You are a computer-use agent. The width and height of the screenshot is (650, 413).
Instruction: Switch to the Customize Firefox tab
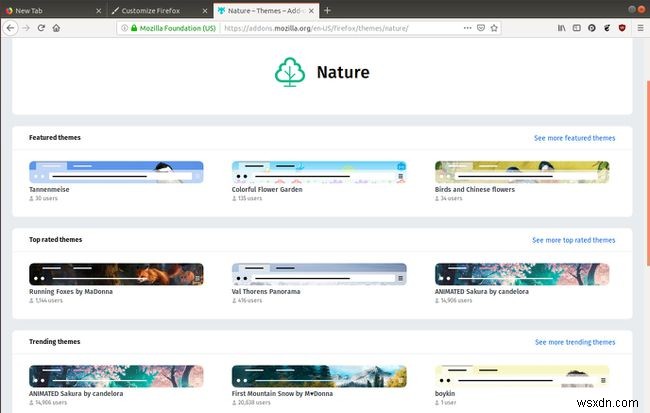tap(160, 11)
